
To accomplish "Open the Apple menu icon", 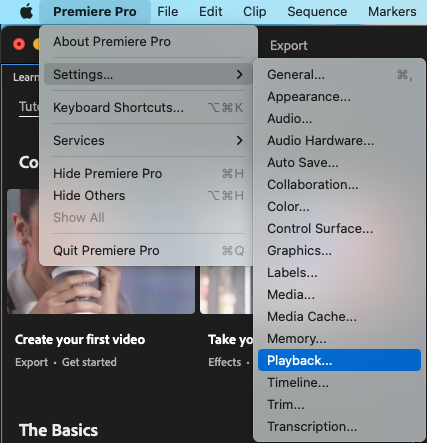I will coord(26,12).
